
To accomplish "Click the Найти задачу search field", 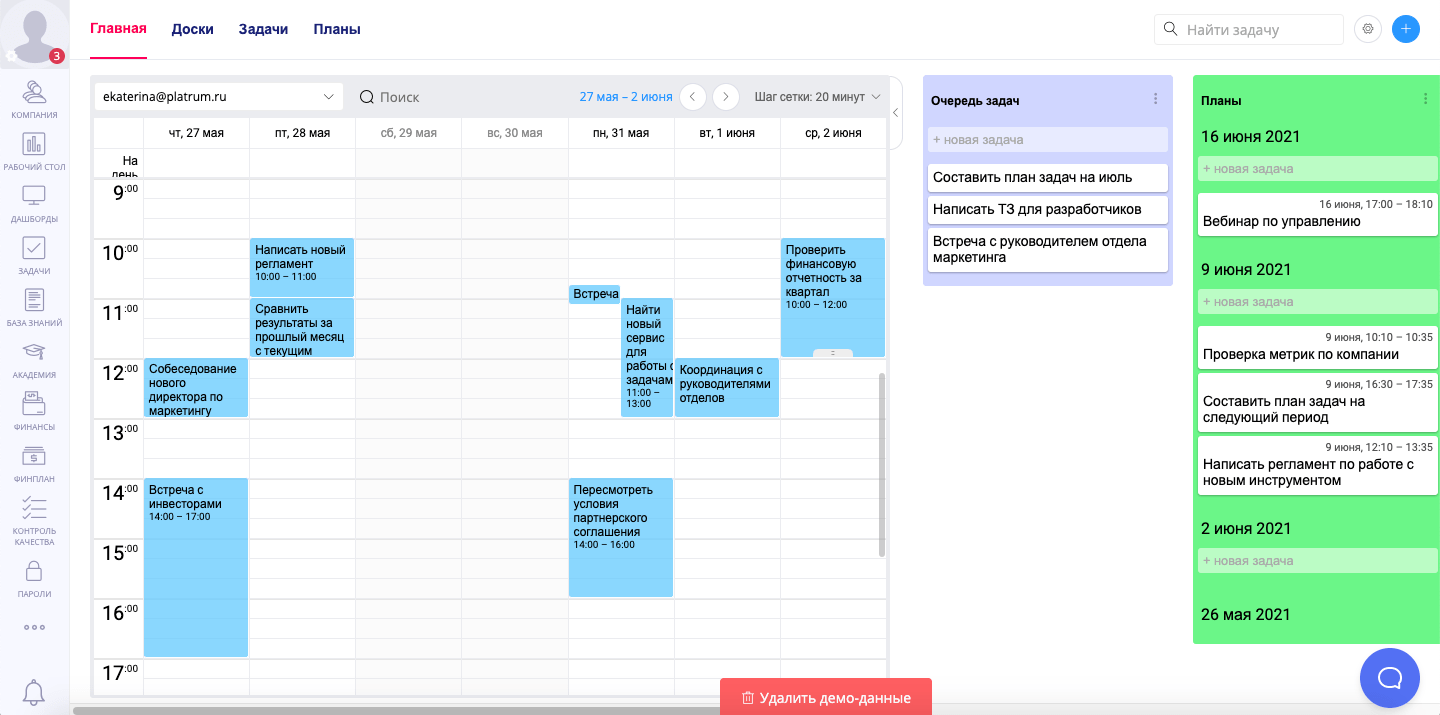I will (x=1260, y=30).
